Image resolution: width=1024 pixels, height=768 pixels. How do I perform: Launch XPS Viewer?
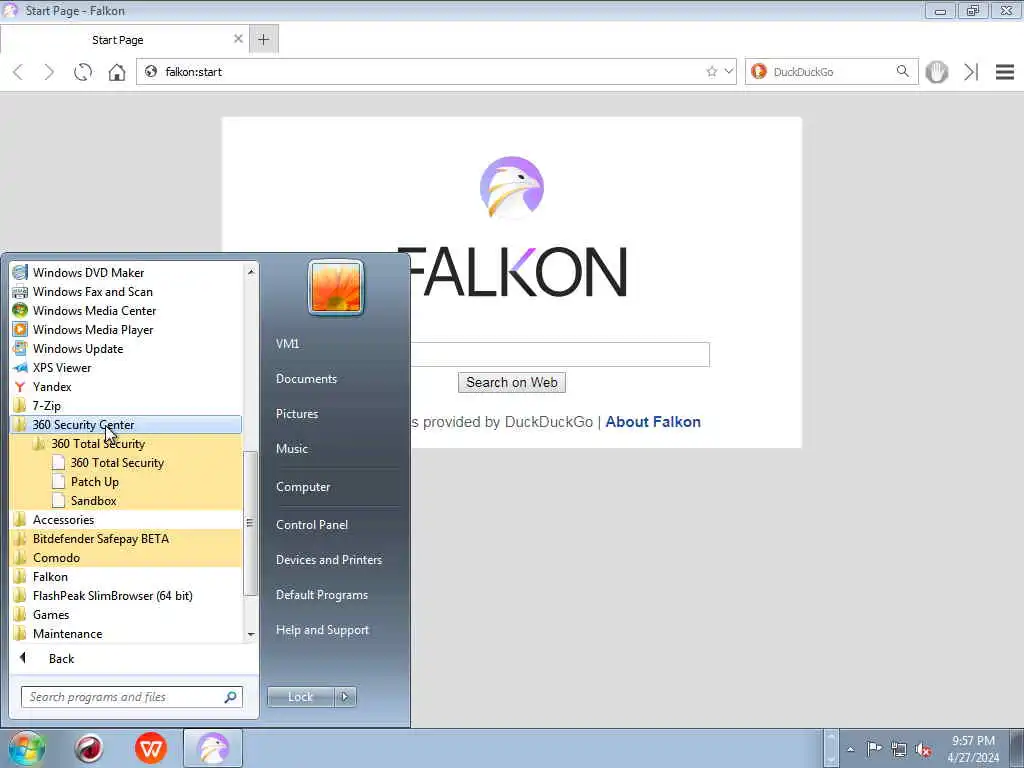(126, 368)
